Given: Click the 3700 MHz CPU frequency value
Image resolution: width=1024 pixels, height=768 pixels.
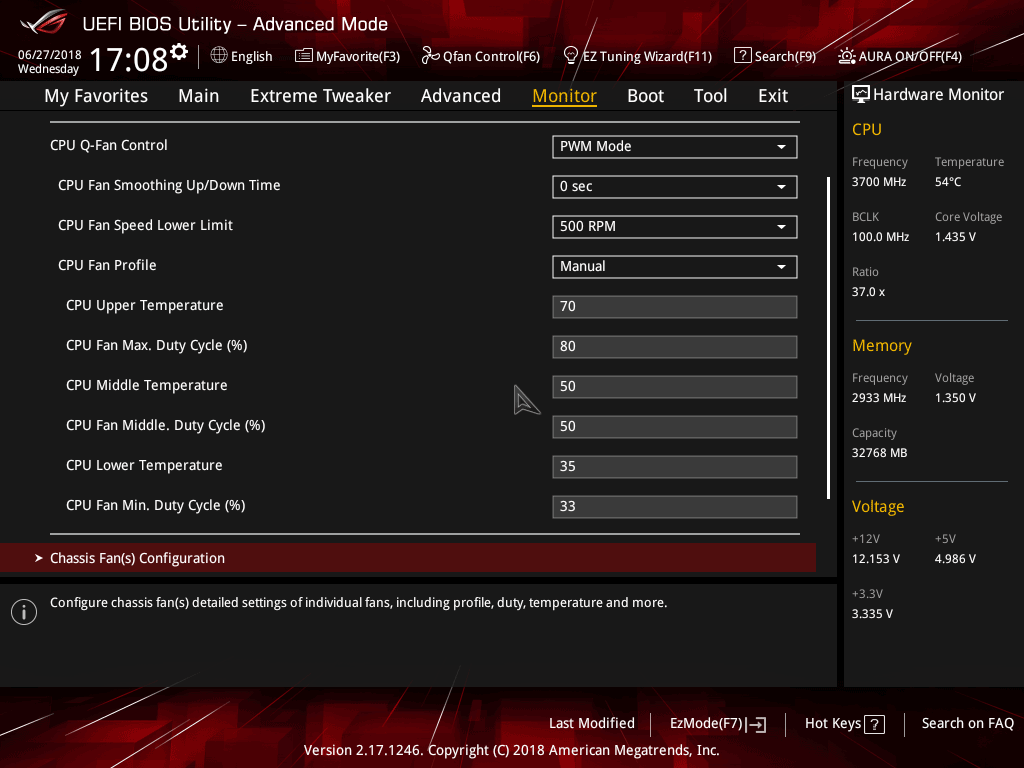Looking at the screenshot, I should (x=879, y=182).
